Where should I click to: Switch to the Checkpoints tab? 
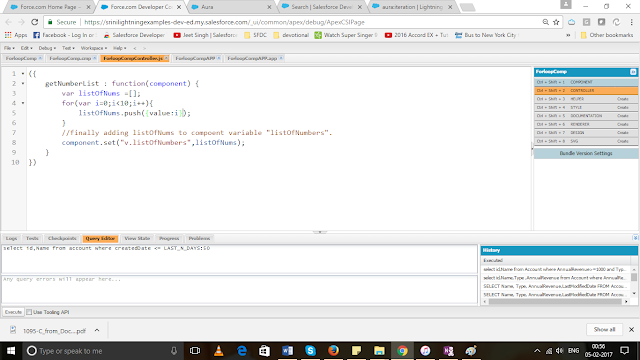(x=62, y=238)
